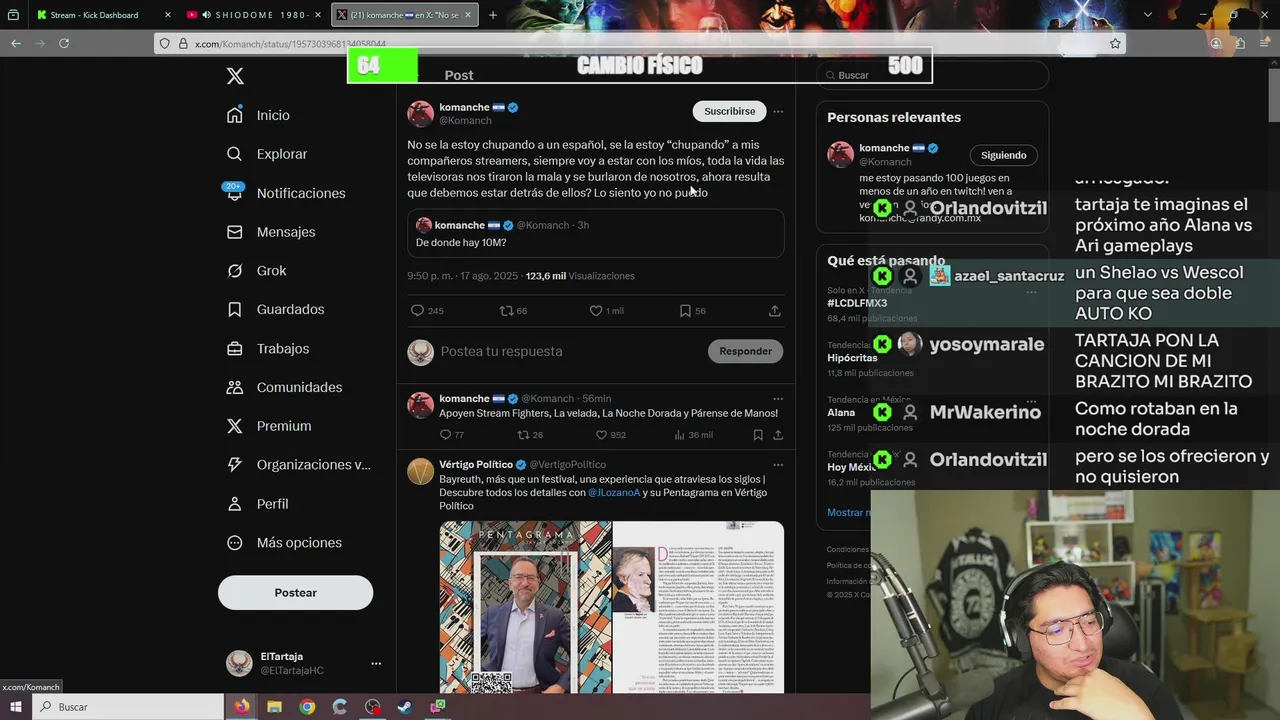Open the Windows Start menu
The height and width of the screenshot is (720, 1280).
point(16,707)
